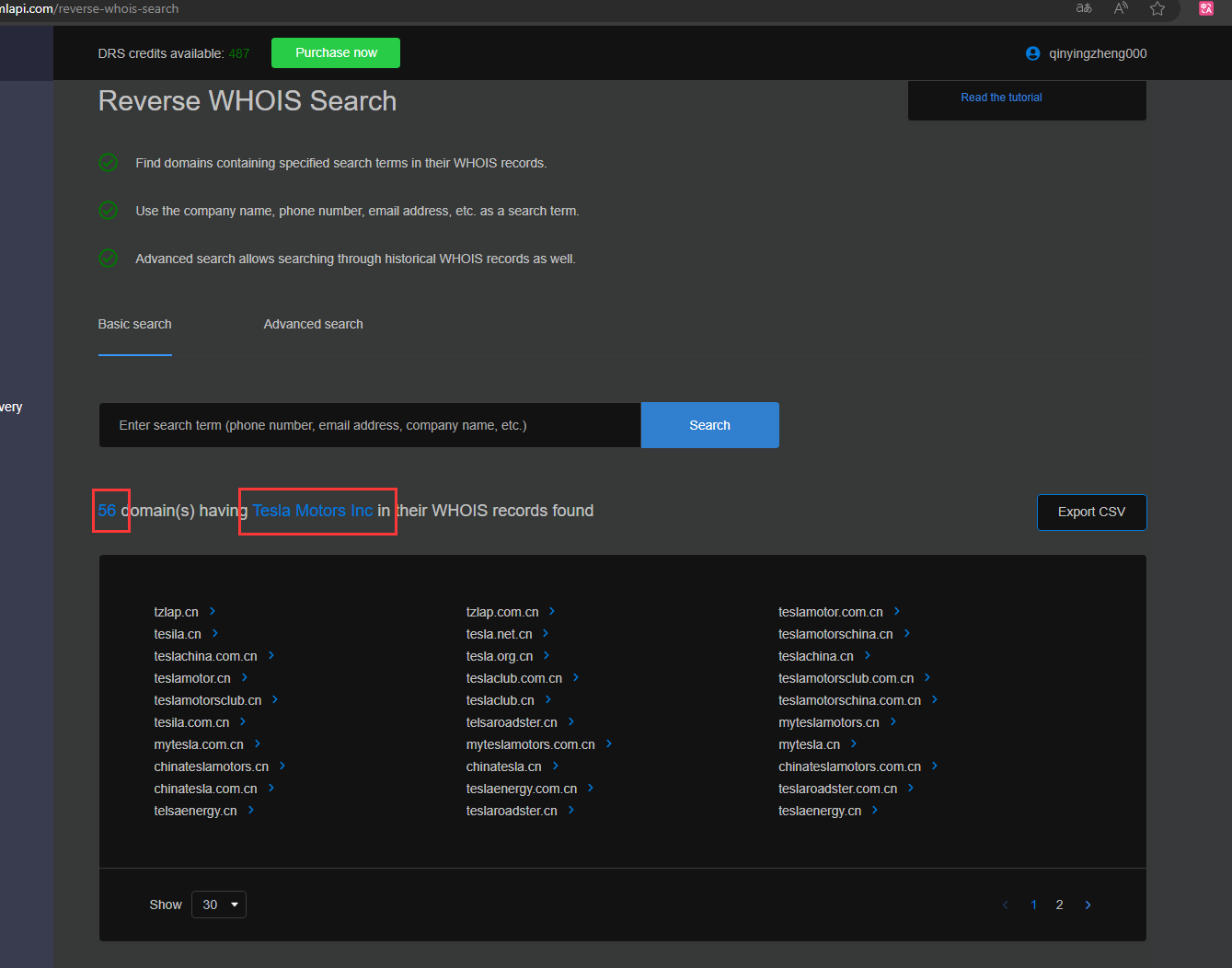
Task: Open chevron next to myteslamotors.com.cn
Action: pos(609,743)
